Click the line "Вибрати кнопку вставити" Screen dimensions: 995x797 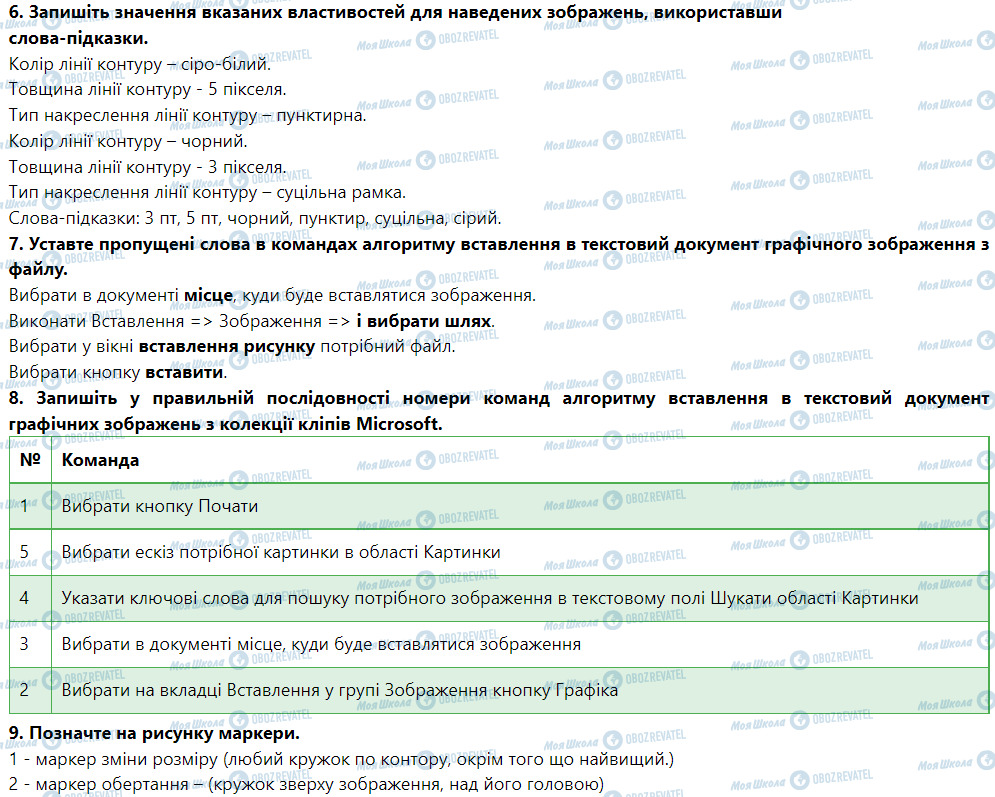pos(117,373)
